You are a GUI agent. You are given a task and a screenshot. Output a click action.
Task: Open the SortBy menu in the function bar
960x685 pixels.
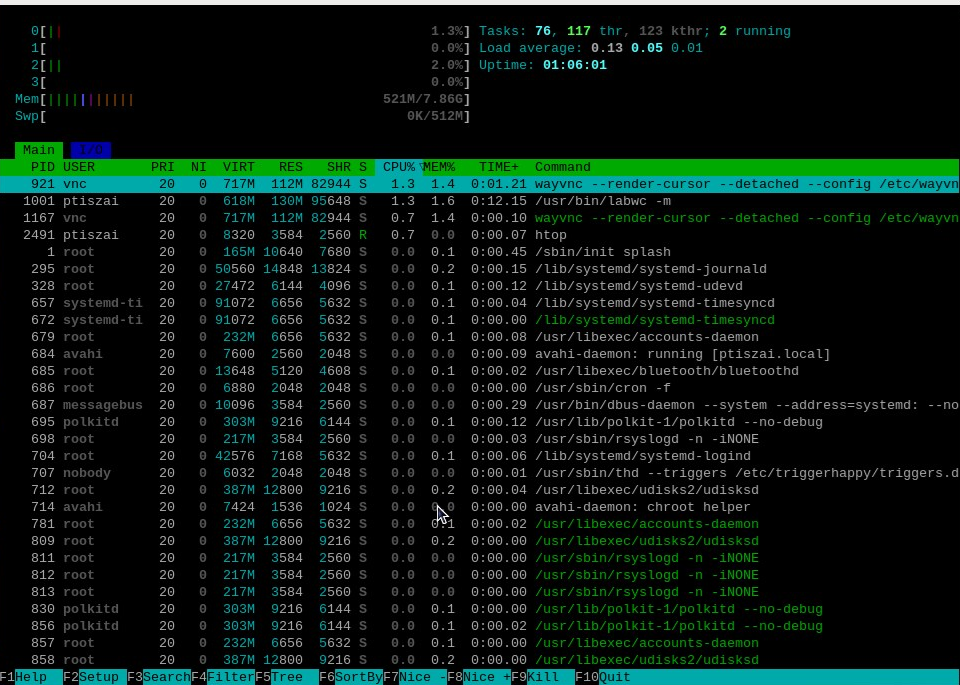pyautogui.click(x=351, y=677)
